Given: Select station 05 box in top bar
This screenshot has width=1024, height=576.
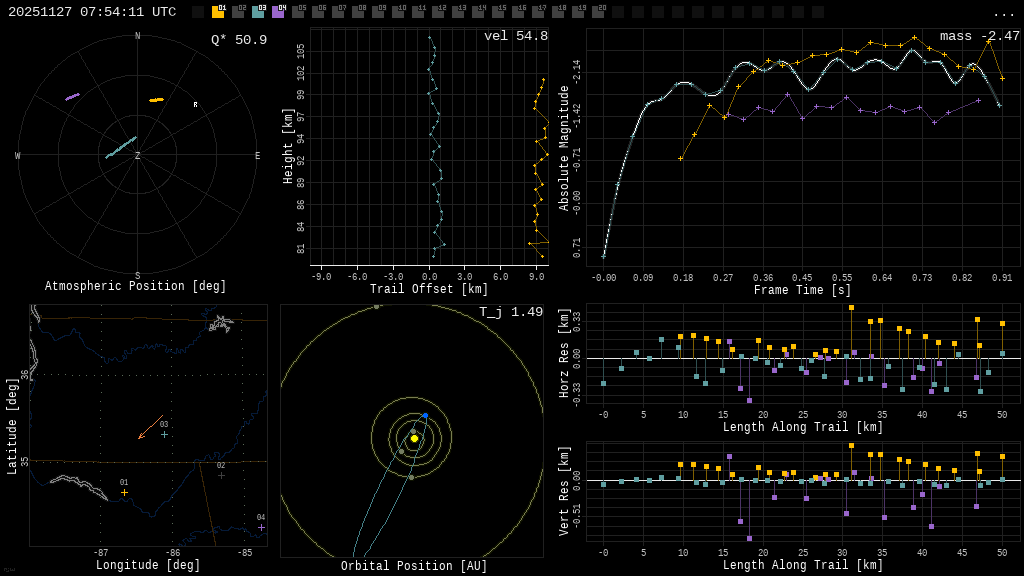Looking at the screenshot, I should 298,12.
